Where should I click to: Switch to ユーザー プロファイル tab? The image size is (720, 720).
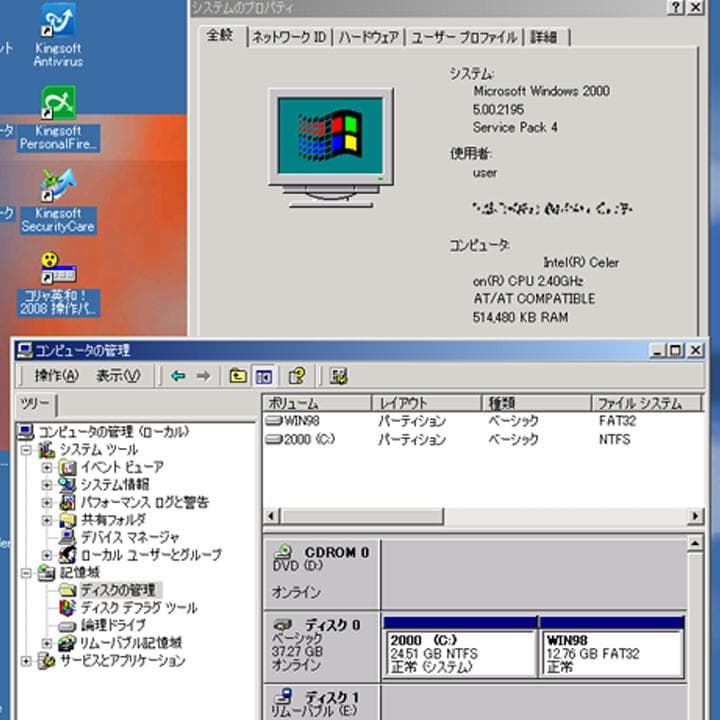[x=464, y=37]
